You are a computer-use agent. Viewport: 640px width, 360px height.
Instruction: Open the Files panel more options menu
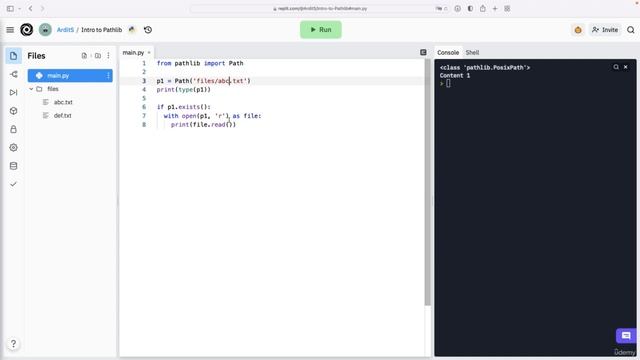108,56
